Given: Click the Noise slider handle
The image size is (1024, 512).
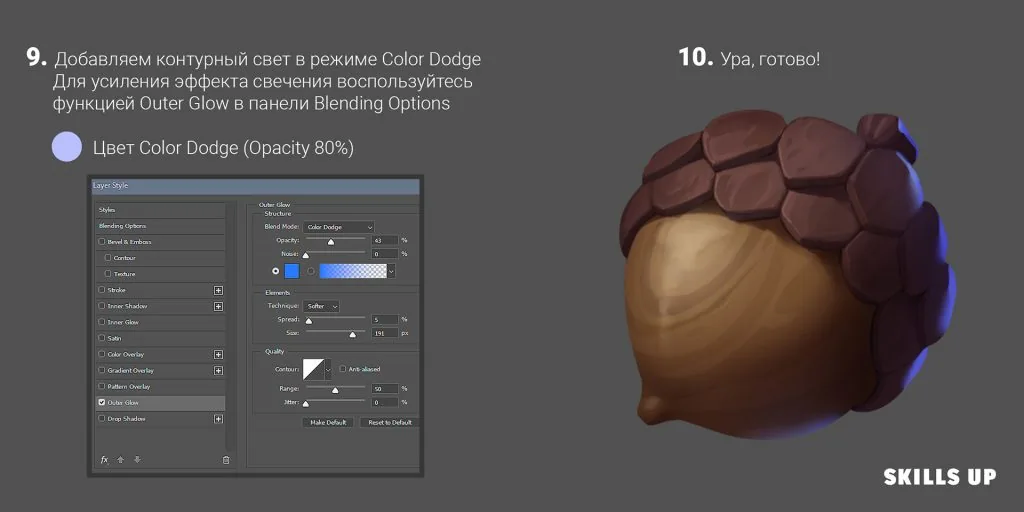Looking at the screenshot, I should 305,255.
